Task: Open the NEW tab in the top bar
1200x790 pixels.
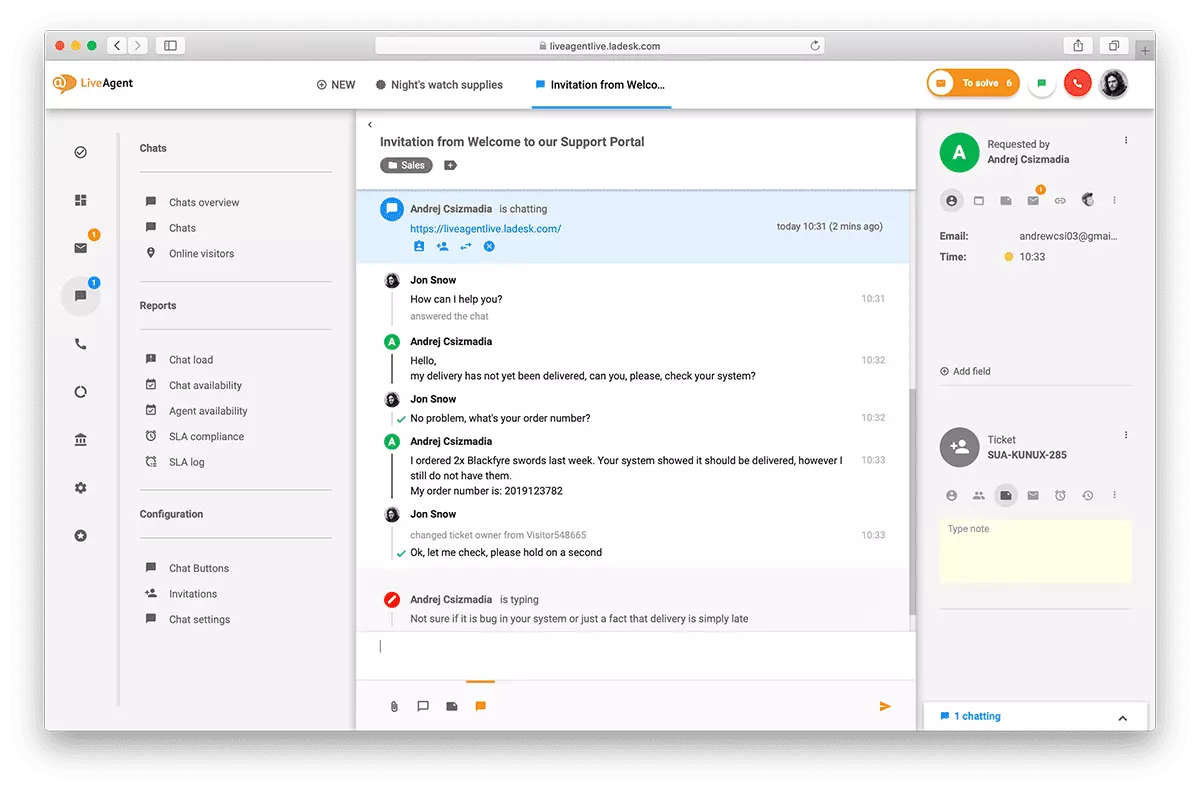Action: pos(336,85)
